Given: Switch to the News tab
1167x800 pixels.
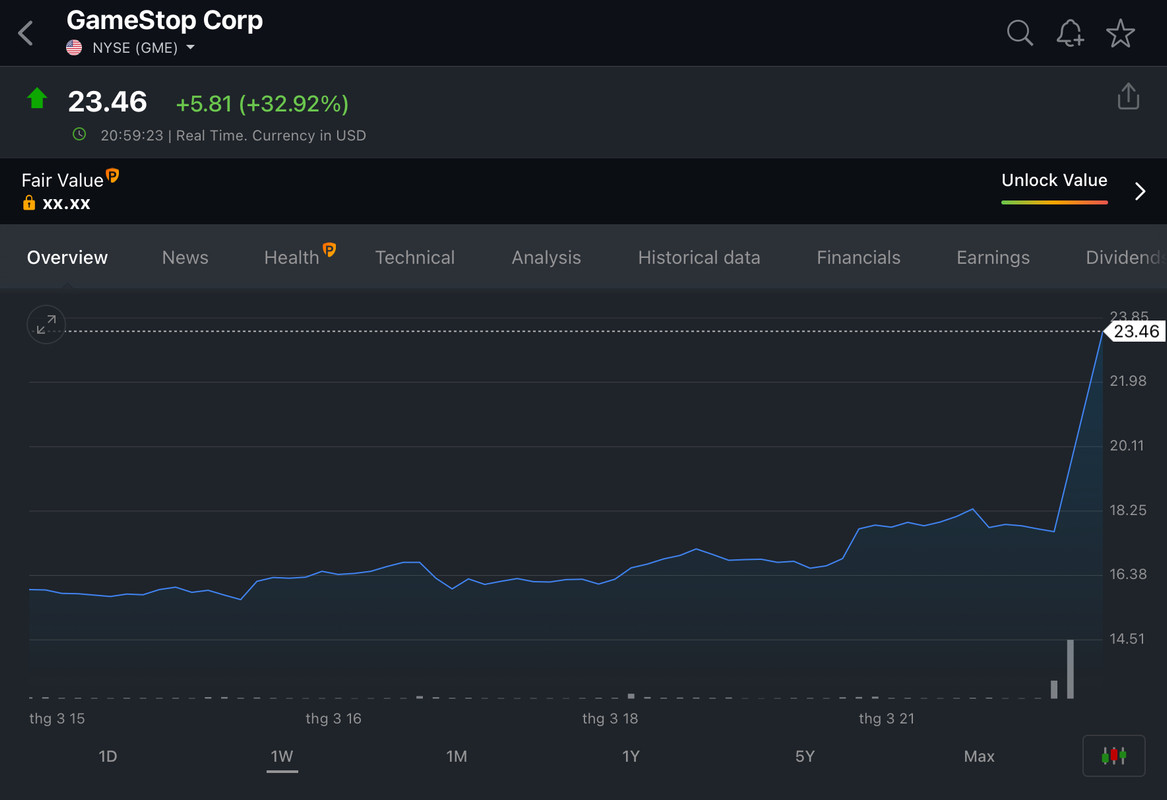Looking at the screenshot, I should coord(185,257).
